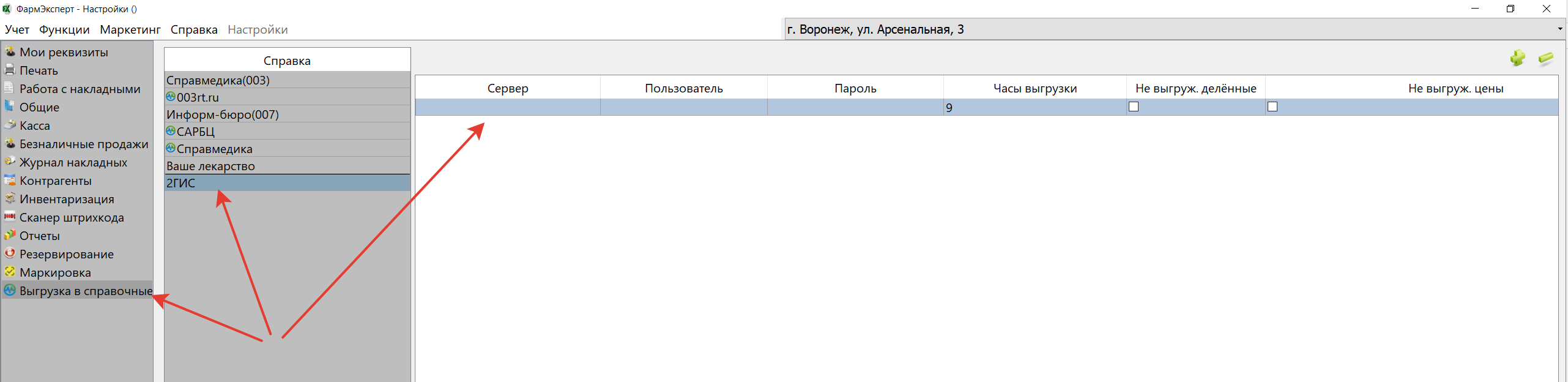Open Инвентаризация sidebar icon

10,198
